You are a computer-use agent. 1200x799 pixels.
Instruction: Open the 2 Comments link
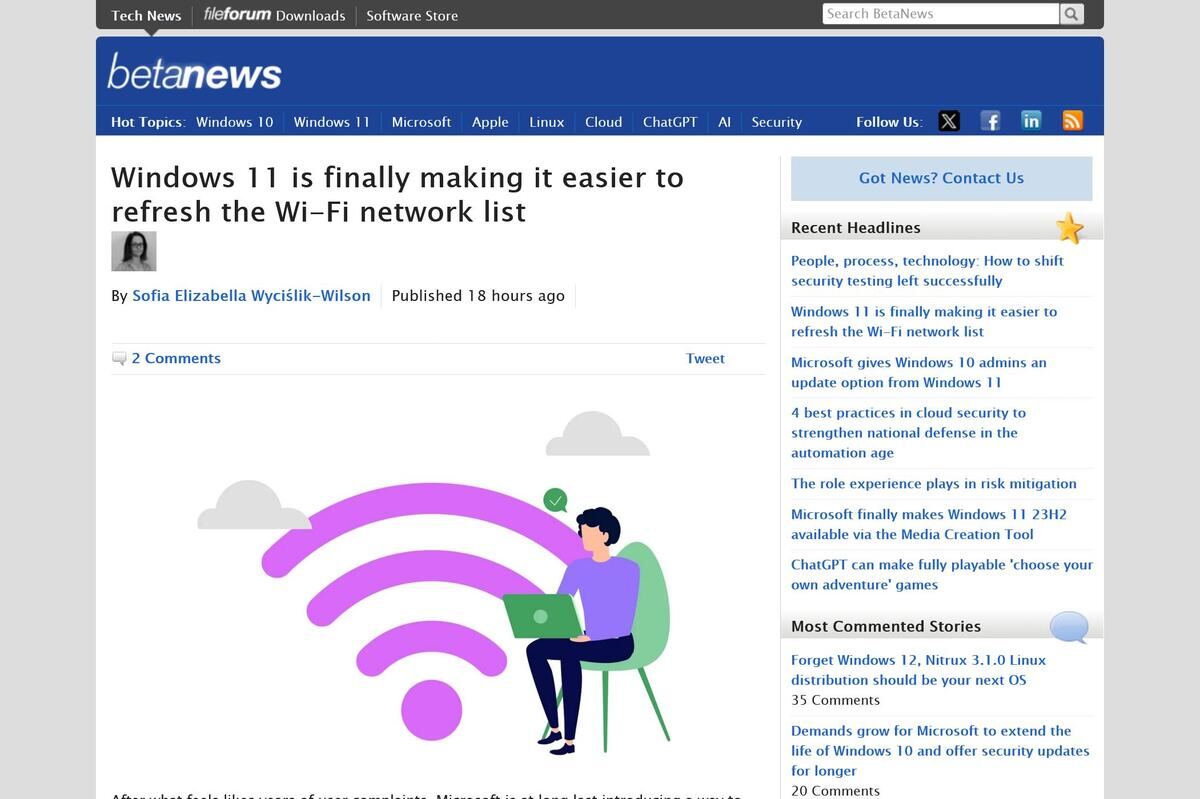tap(176, 358)
